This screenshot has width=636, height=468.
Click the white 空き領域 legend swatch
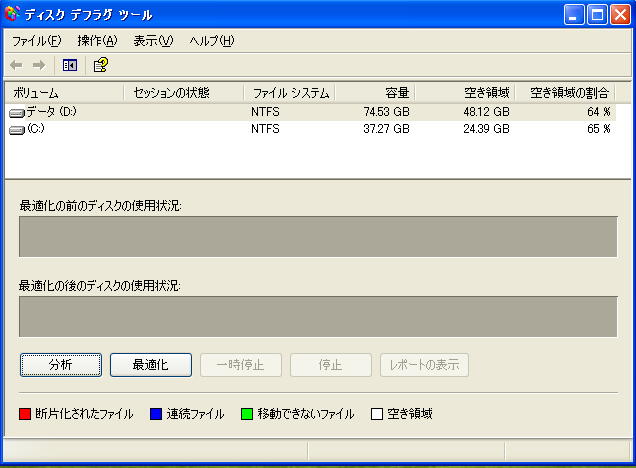point(377,414)
